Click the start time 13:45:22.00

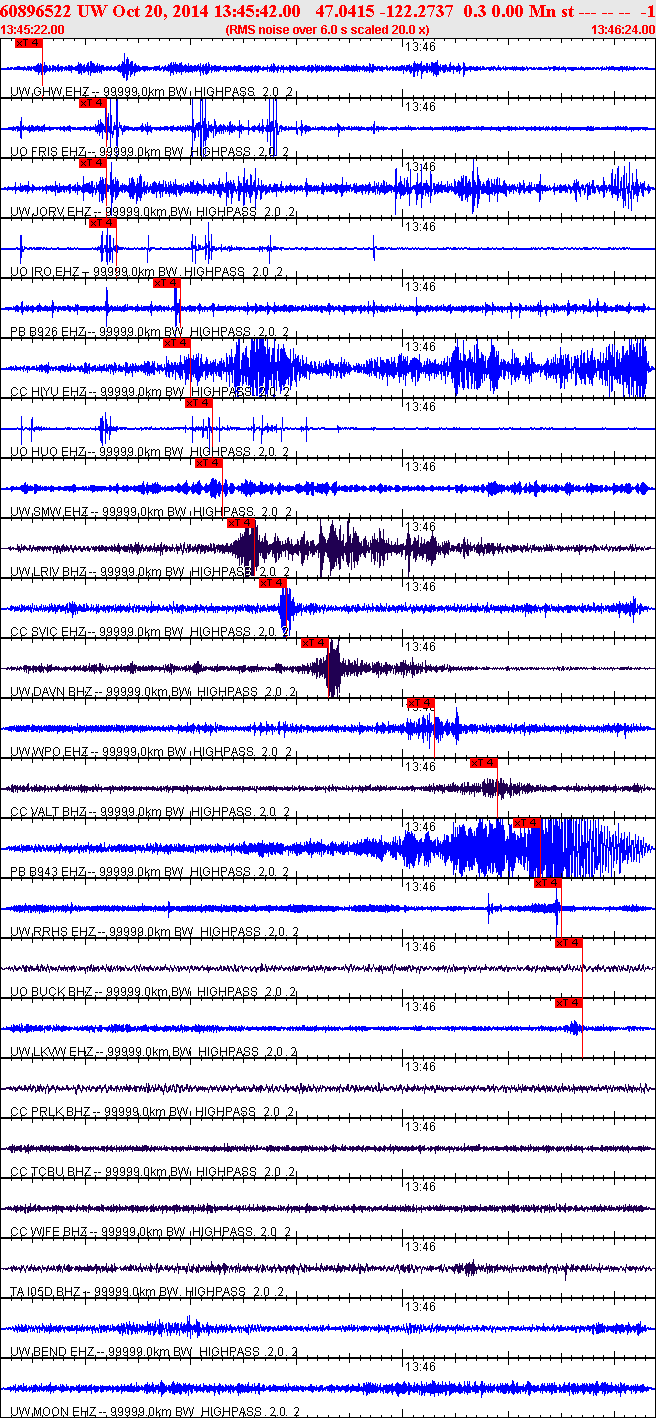(34, 30)
